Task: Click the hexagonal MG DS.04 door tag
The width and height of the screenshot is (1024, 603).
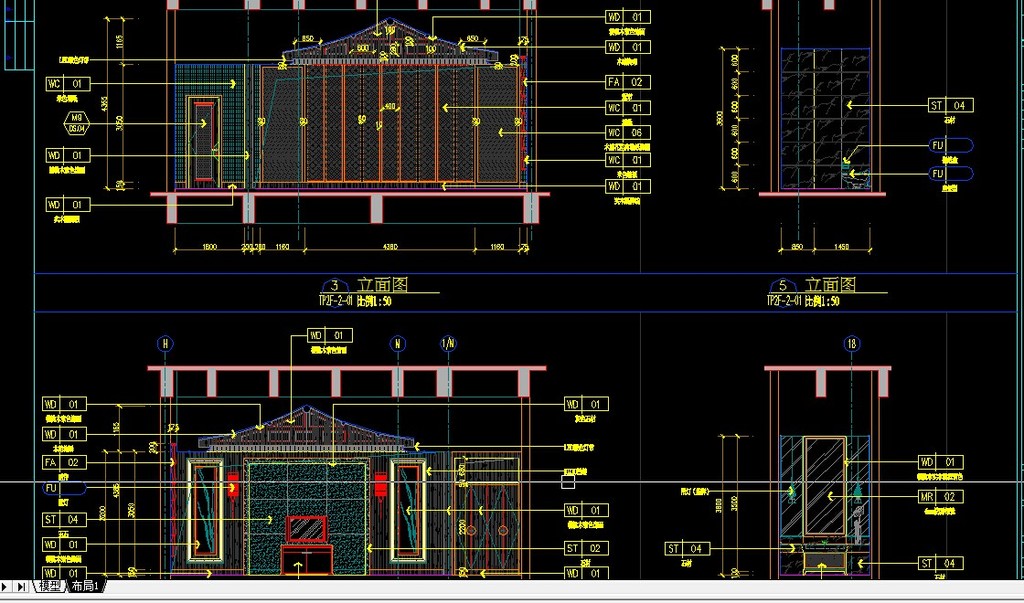Action: pyautogui.click(x=76, y=123)
